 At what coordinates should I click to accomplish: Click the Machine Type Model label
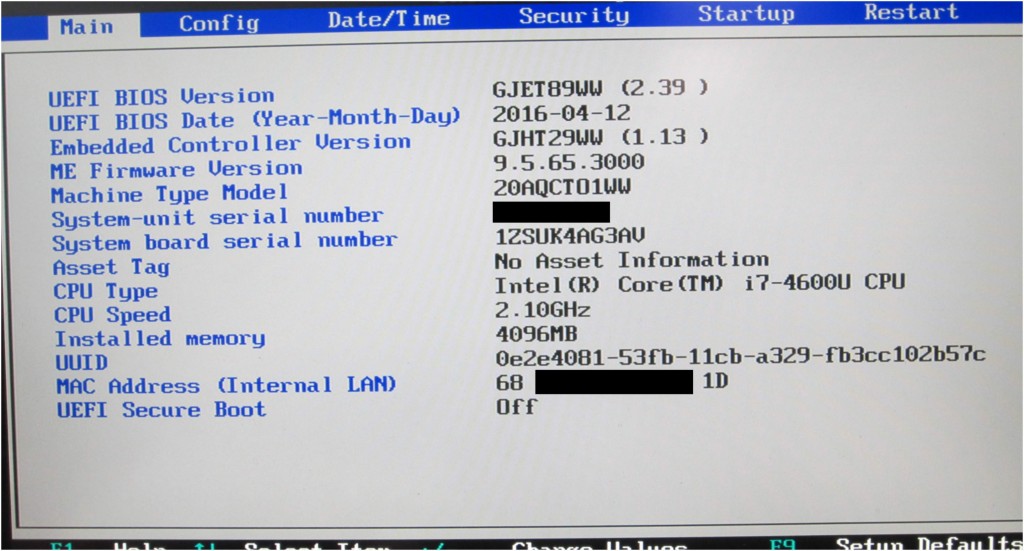[169, 194]
